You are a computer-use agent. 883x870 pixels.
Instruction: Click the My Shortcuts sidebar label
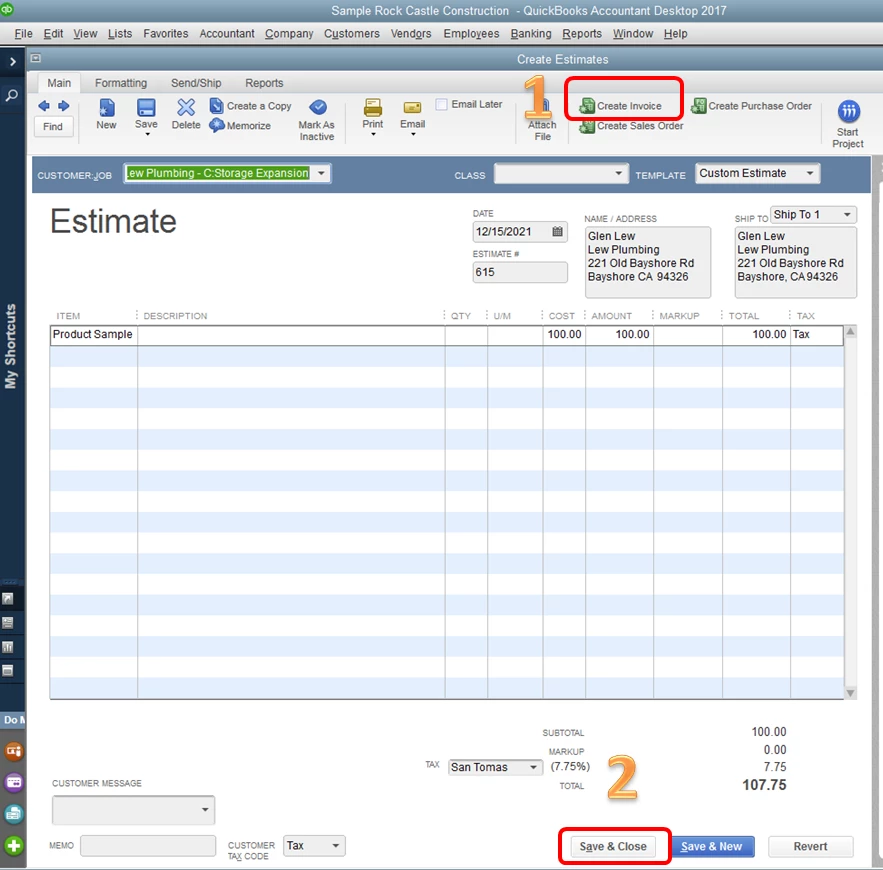11,346
